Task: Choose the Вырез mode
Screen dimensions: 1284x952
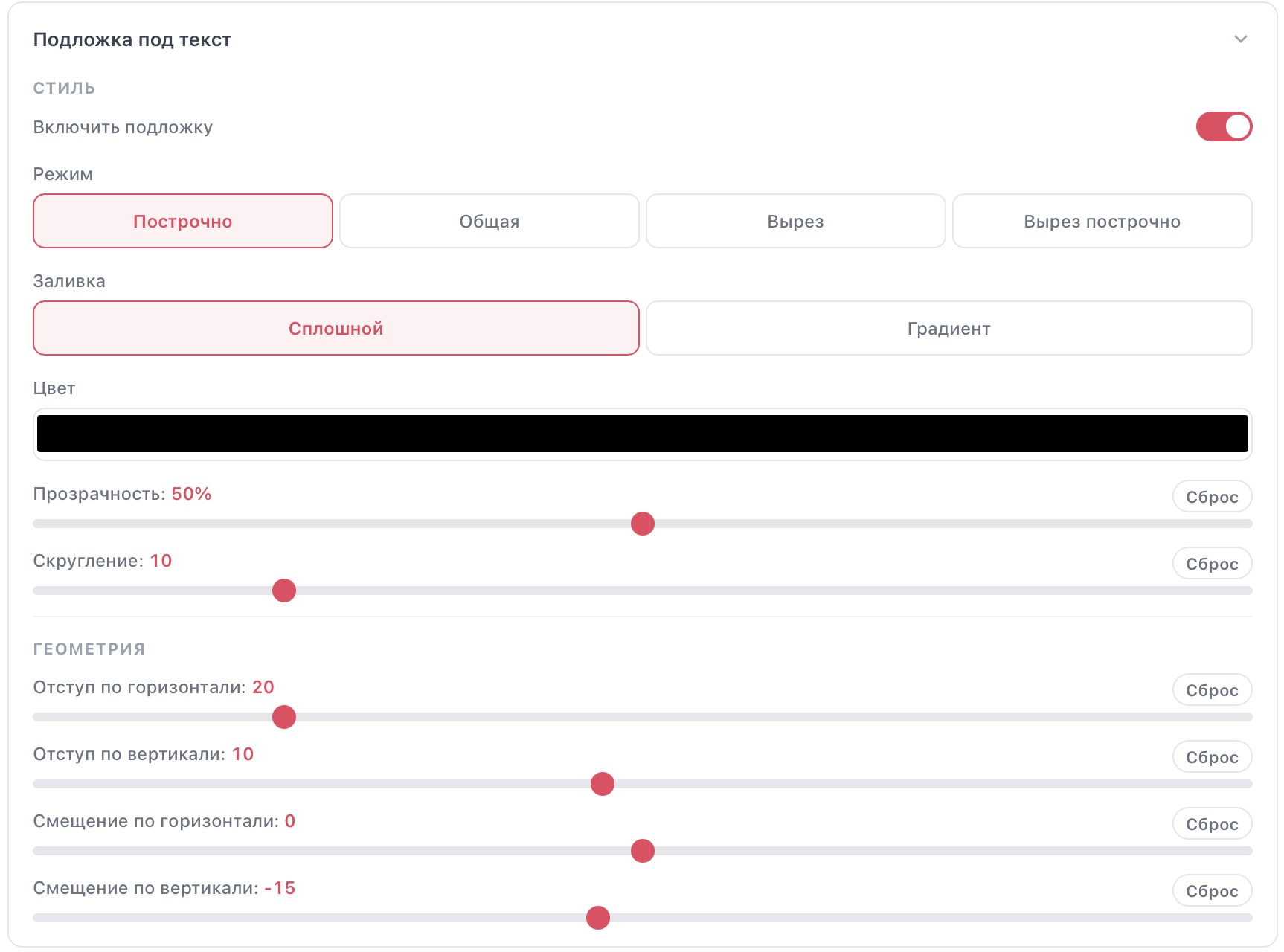Action: pos(795,221)
